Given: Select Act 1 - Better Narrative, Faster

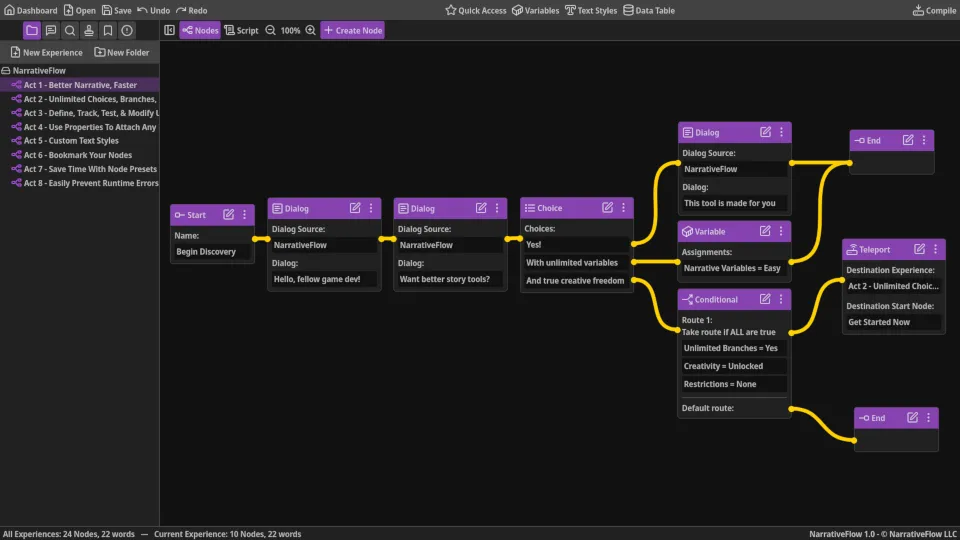Looking at the screenshot, I should [80, 85].
